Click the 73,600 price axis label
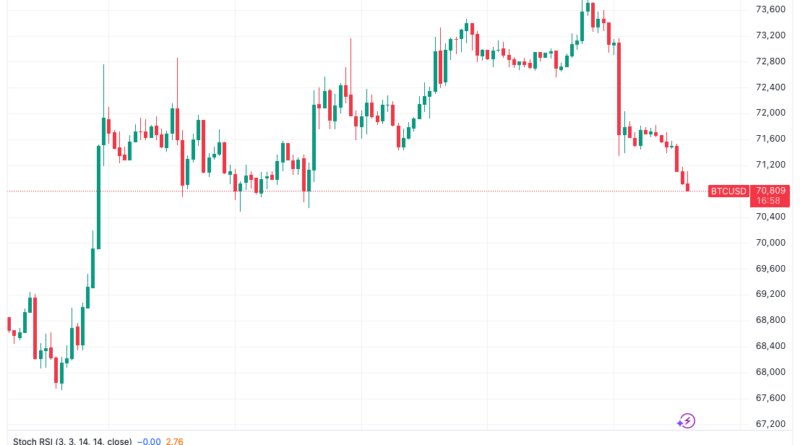Viewport: 800px width, 445px height. [x=770, y=10]
